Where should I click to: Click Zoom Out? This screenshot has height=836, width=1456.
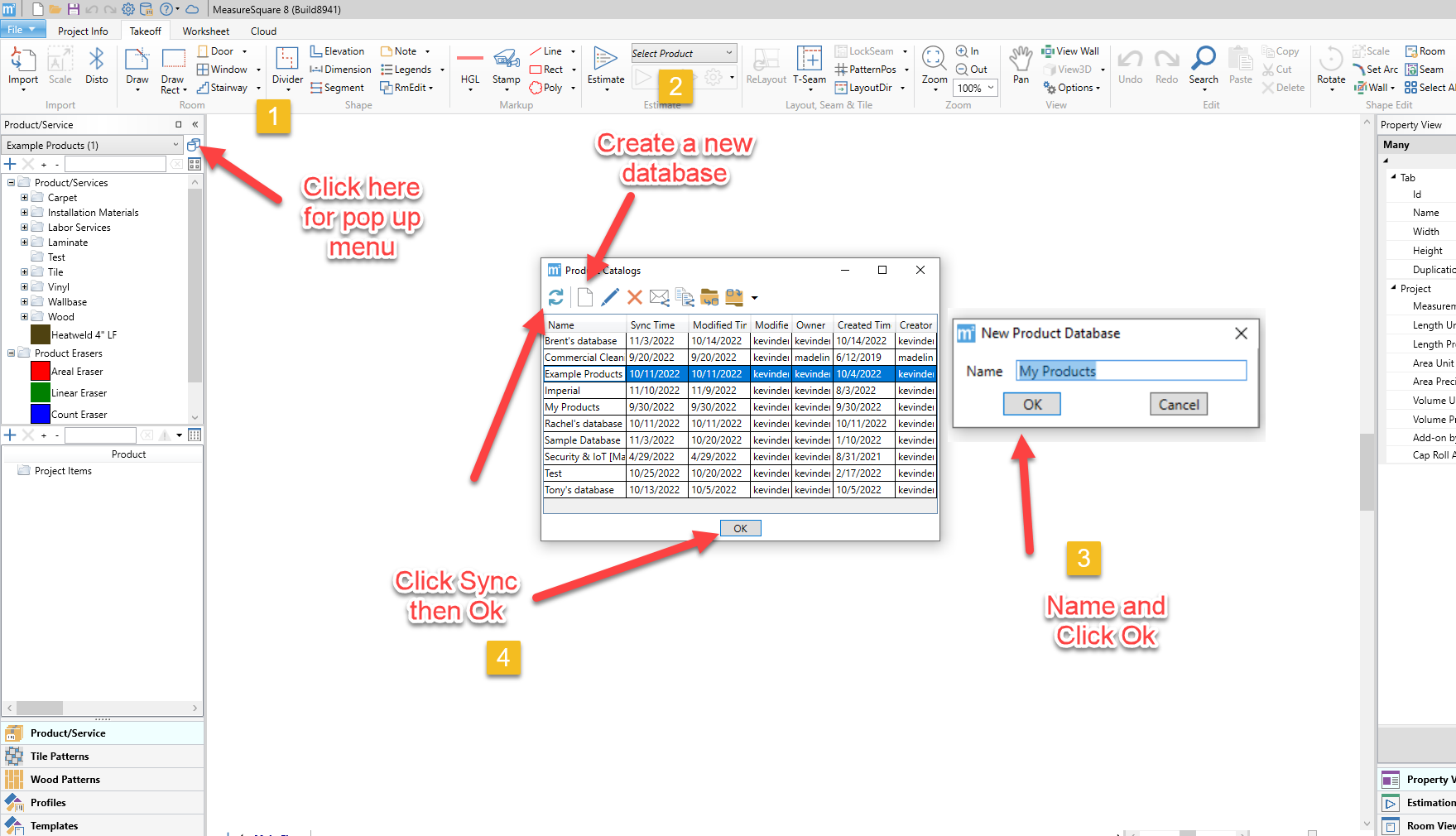click(x=972, y=70)
